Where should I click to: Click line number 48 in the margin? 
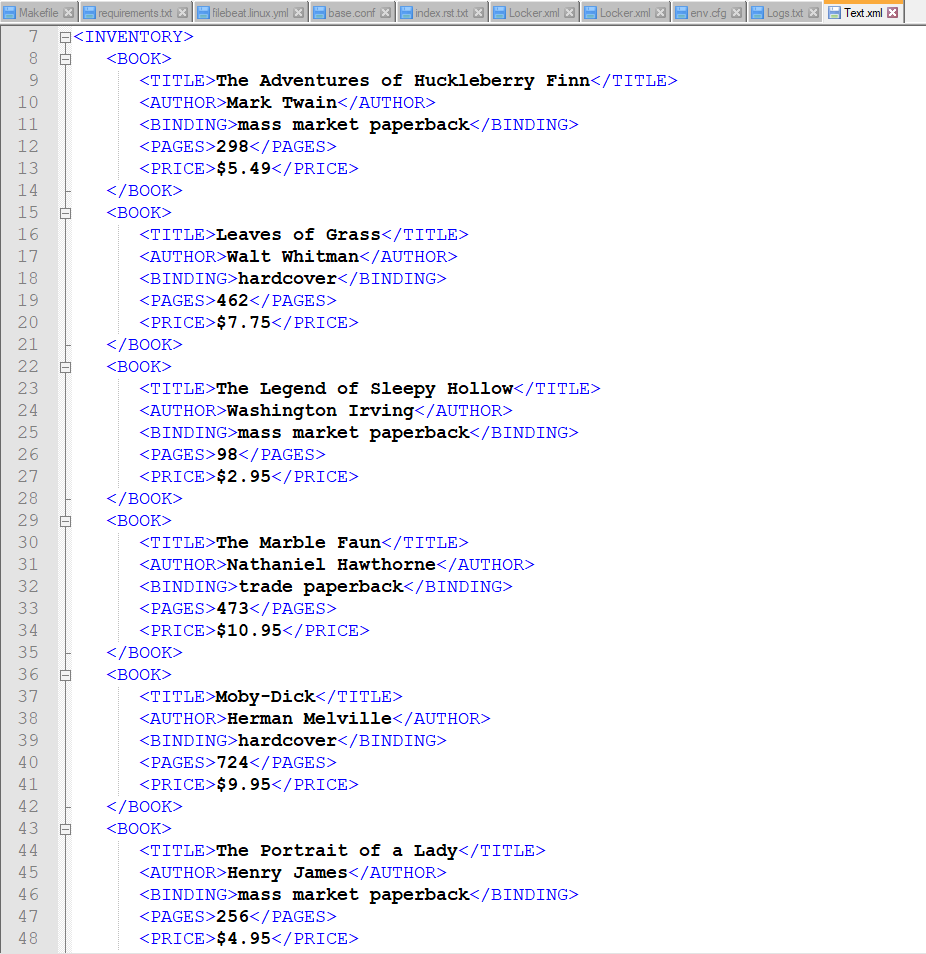(x=28, y=939)
